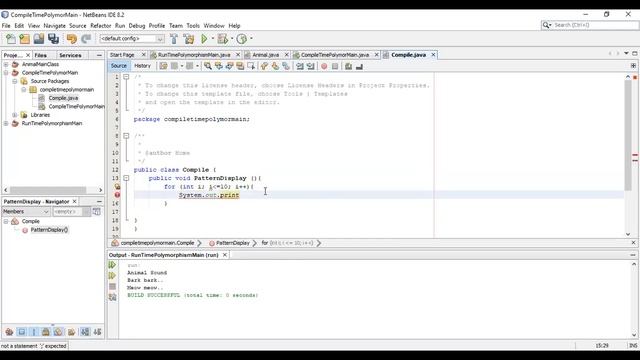Switch to the Start Page tab

pos(122,55)
